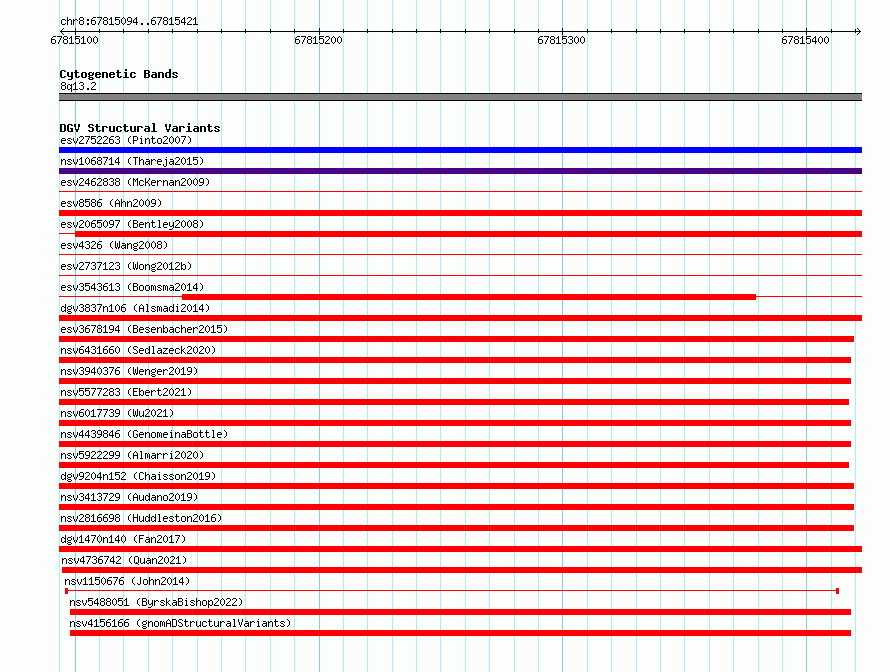
Task: Click nsv5577283 (Ebert2021) label
Action: pos(126,392)
